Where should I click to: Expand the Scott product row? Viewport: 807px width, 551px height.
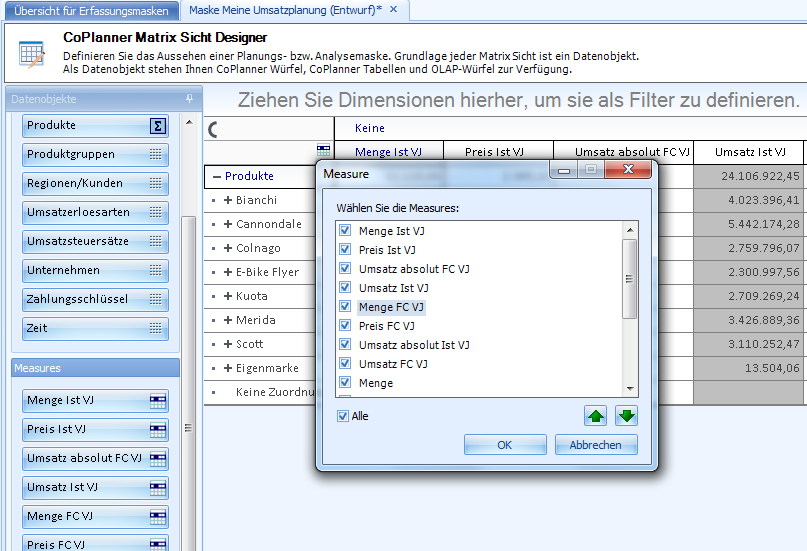click(228, 344)
